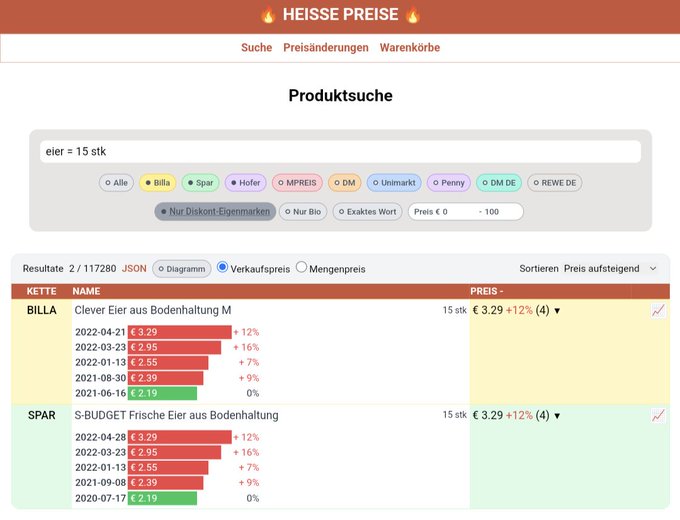Viewport: 680px width, 520px height.
Task: Open the price chart icon for BILLA row
Action: [x=658, y=311]
